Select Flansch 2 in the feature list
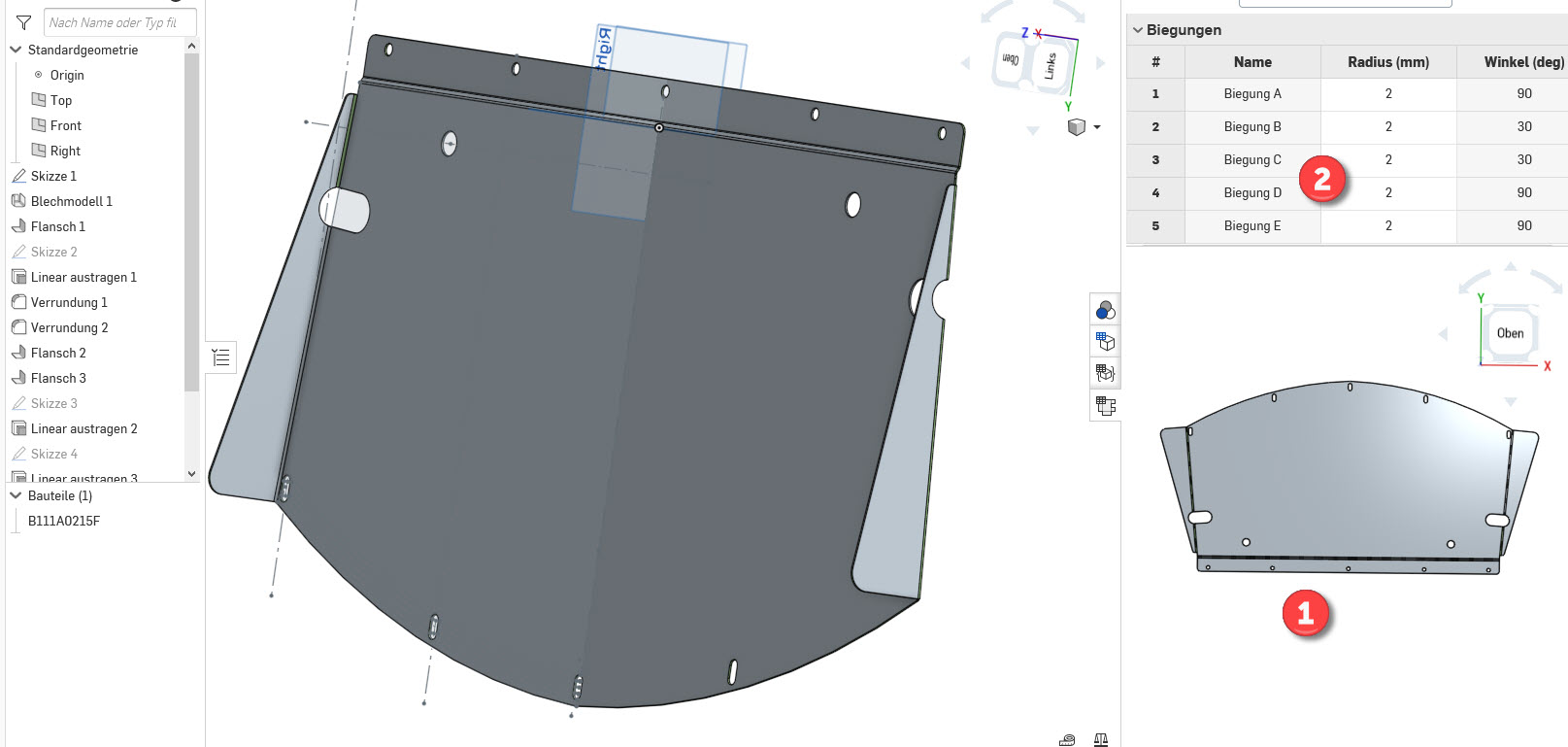The width and height of the screenshot is (1568, 747). tap(58, 353)
